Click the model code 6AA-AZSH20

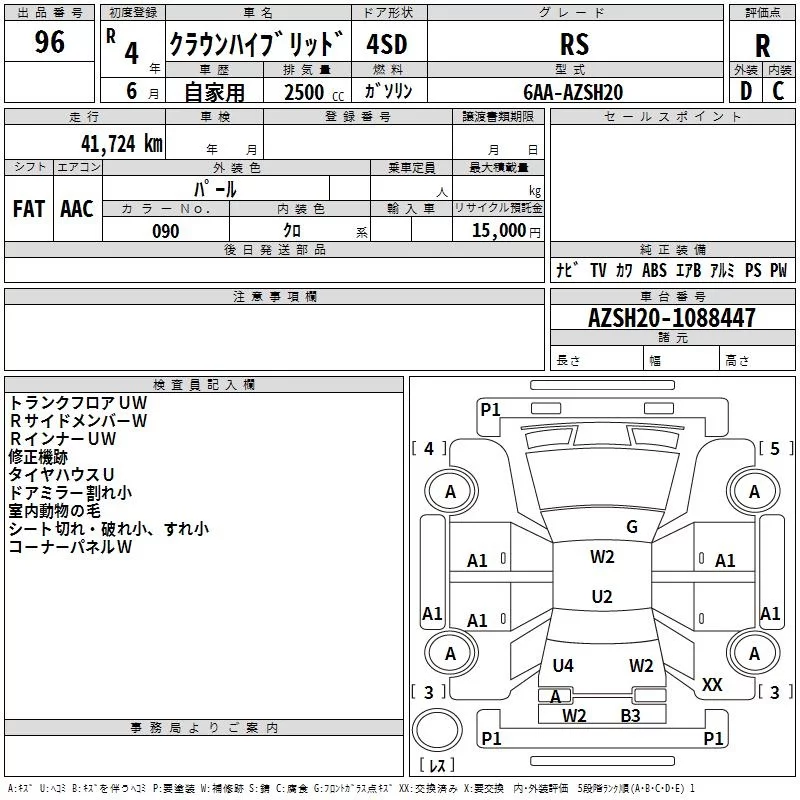(574, 91)
